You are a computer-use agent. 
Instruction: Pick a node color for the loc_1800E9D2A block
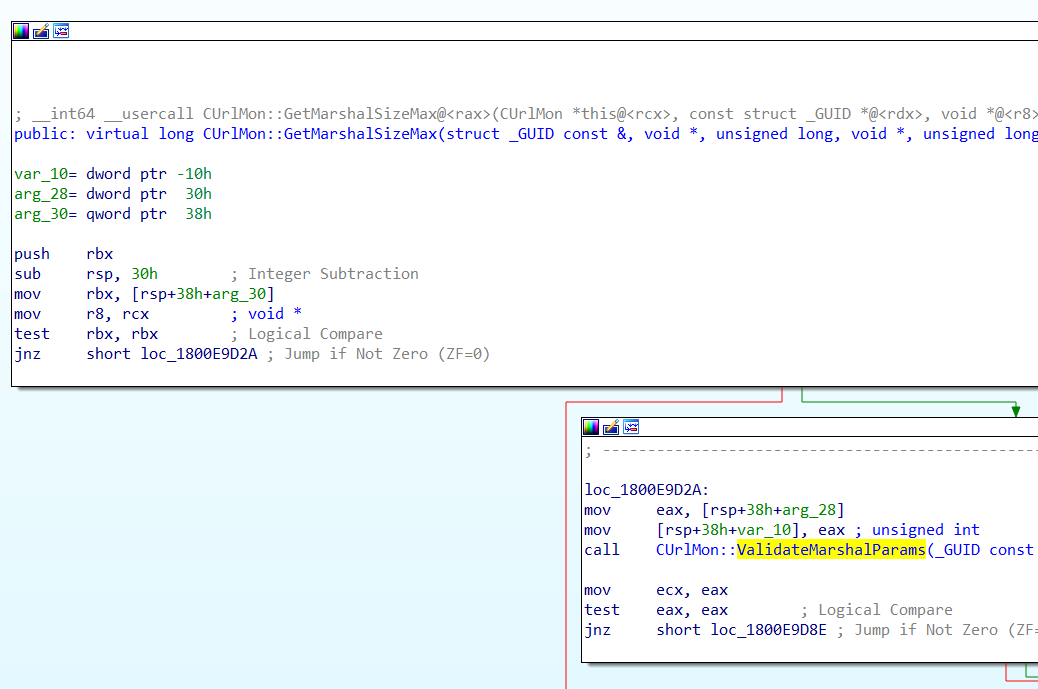click(x=589, y=426)
